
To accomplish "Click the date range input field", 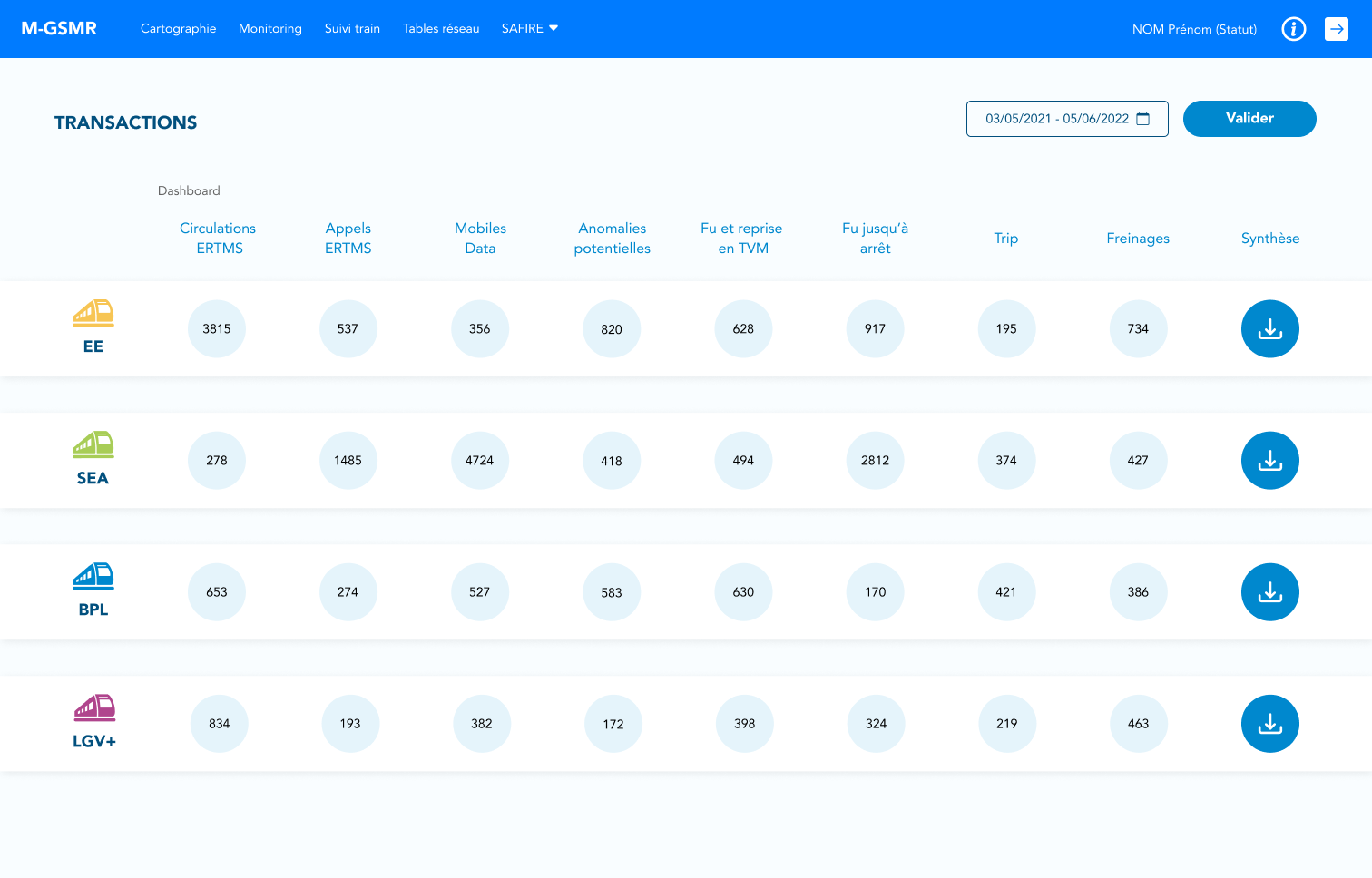I will (1057, 119).
